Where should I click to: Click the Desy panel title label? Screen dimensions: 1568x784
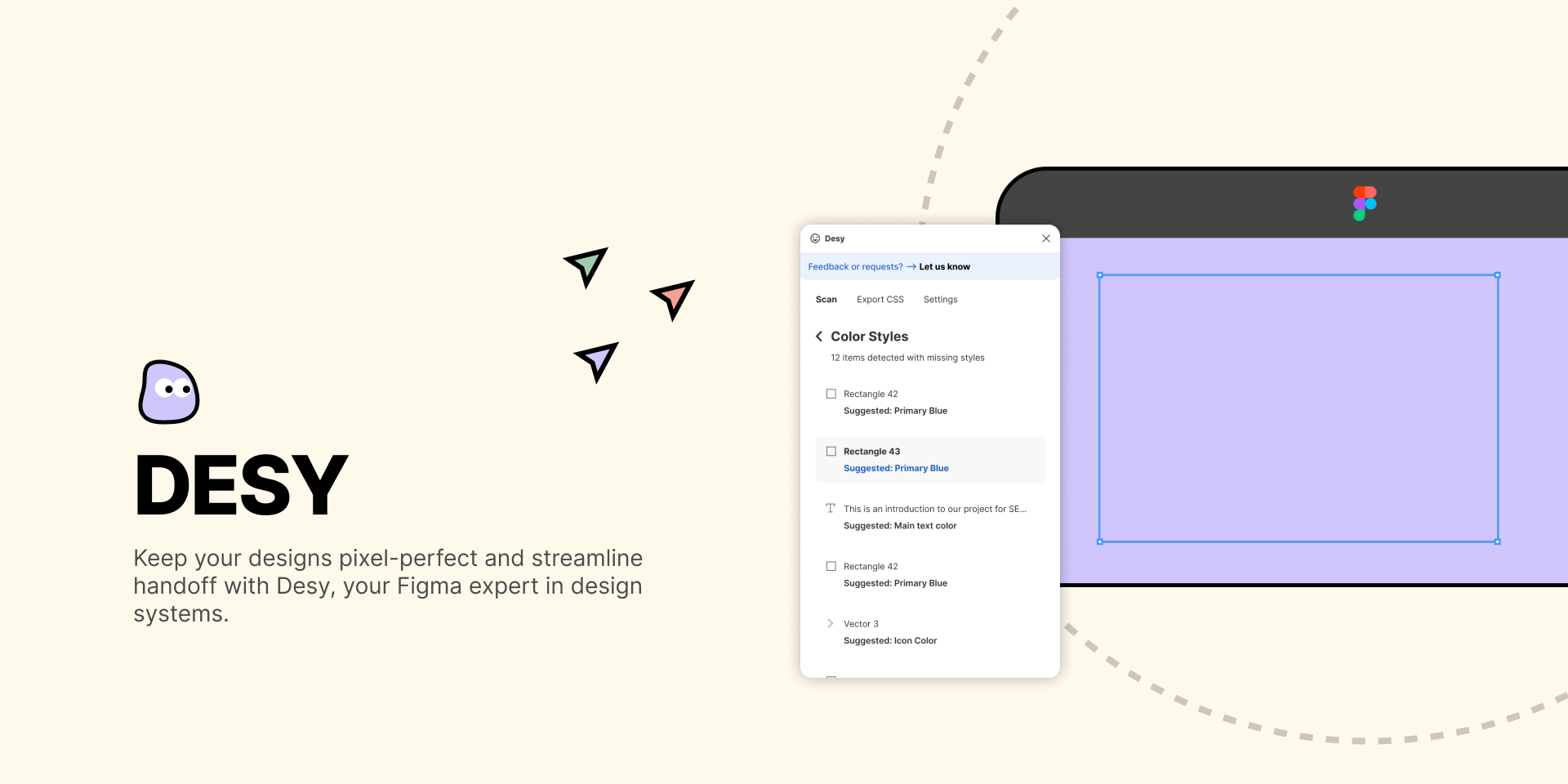[835, 238]
